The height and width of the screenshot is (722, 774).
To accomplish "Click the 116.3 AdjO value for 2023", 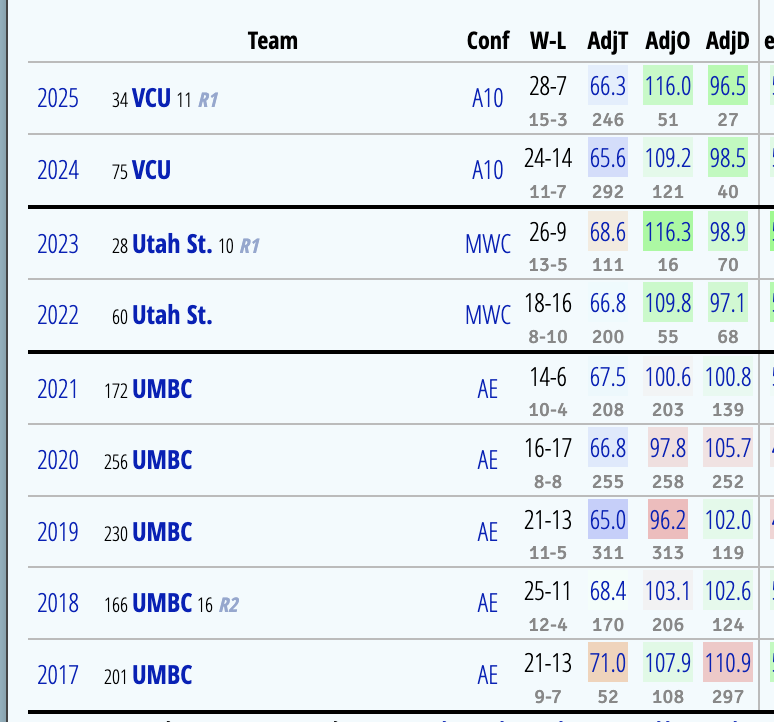I will (668, 233).
